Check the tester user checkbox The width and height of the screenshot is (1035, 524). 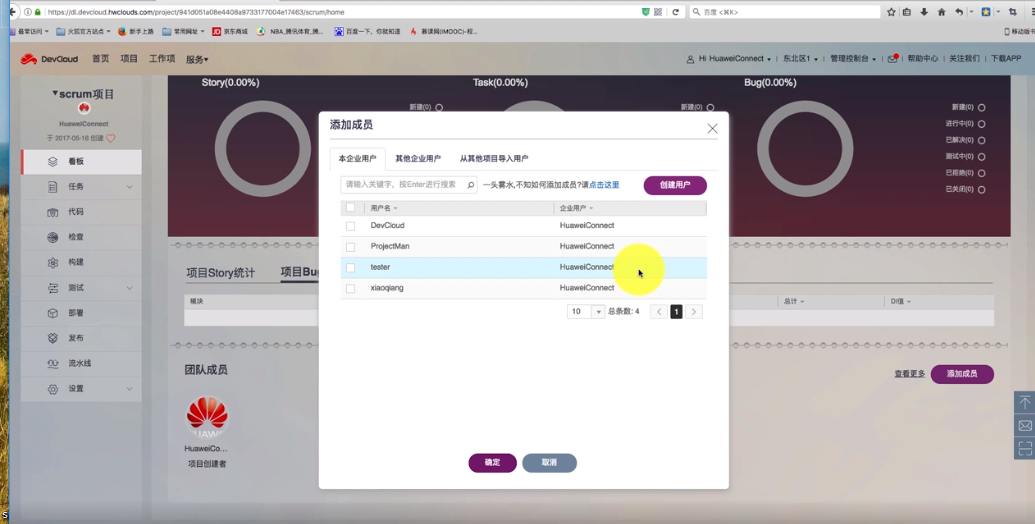click(x=351, y=268)
